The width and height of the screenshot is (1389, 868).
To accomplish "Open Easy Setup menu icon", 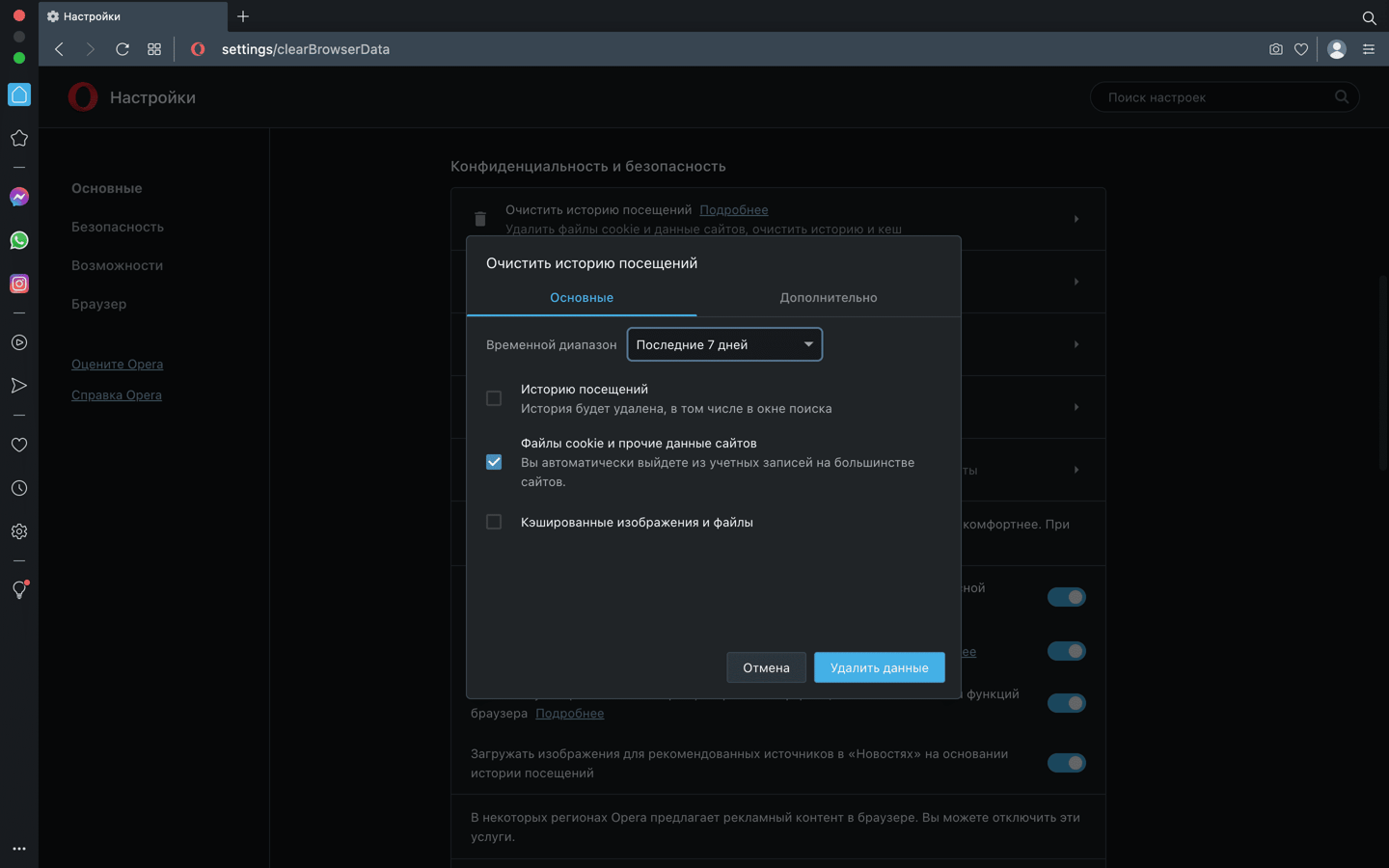I will 1369,49.
